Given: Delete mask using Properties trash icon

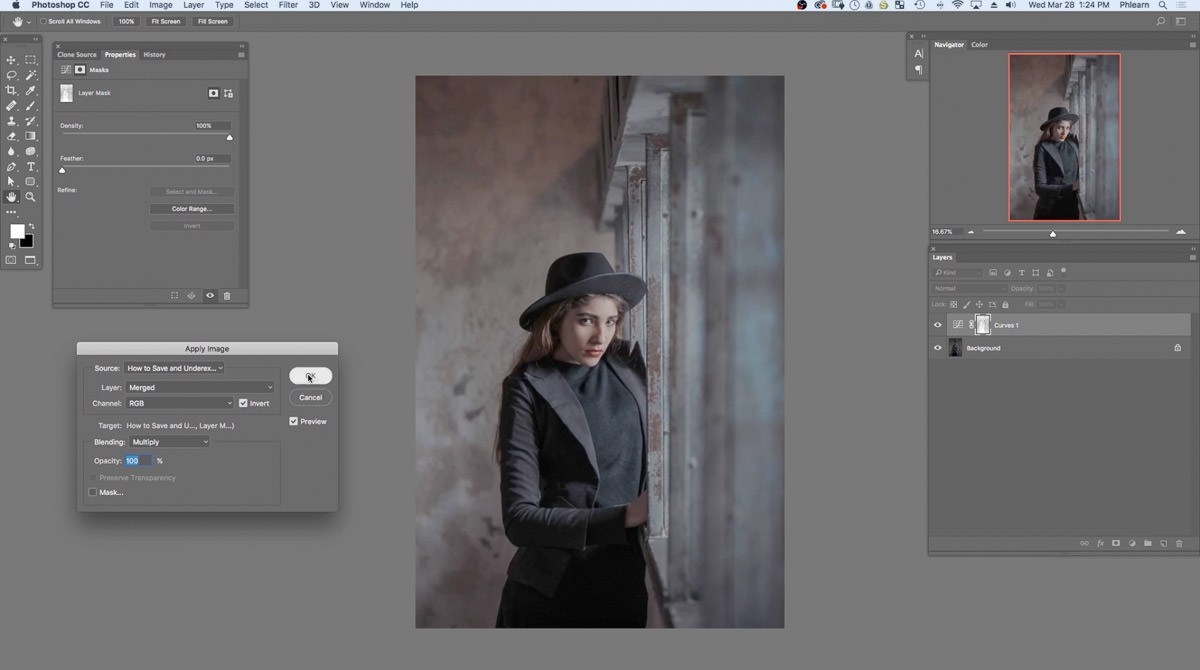Looking at the screenshot, I should (227, 296).
